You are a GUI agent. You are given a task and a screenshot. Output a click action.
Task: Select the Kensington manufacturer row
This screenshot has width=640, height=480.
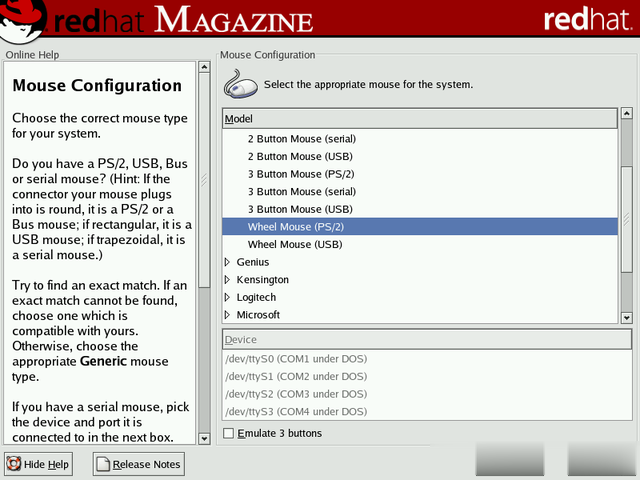coord(420,279)
